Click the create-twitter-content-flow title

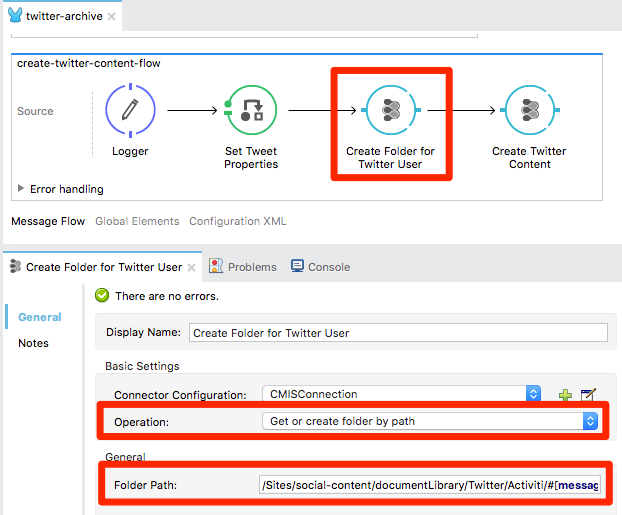coord(89,63)
